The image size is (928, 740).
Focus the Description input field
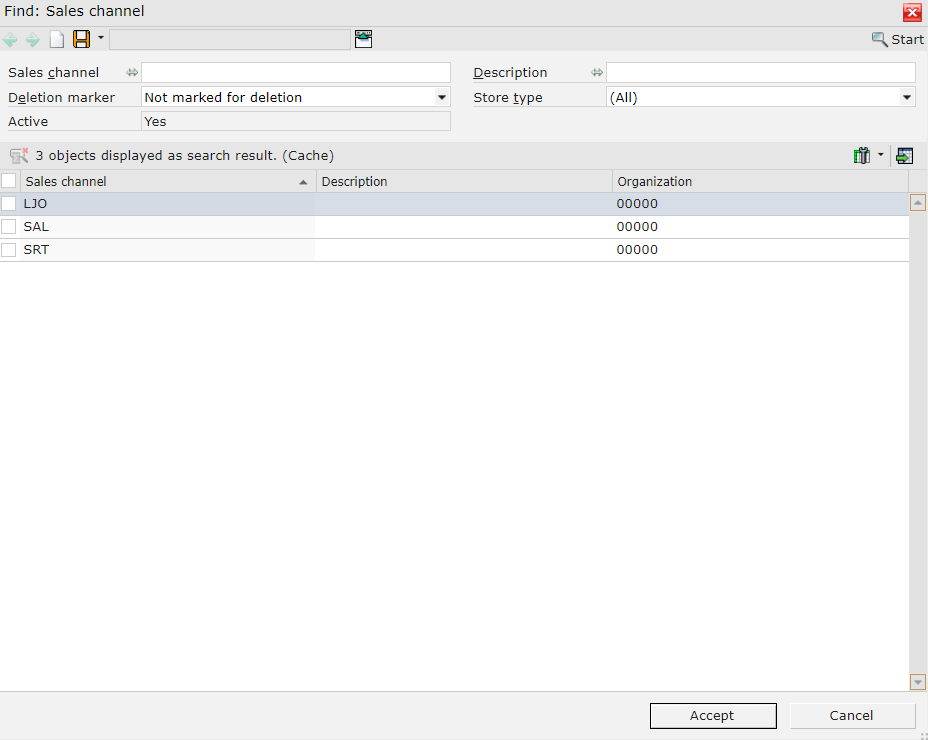pos(761,72)
